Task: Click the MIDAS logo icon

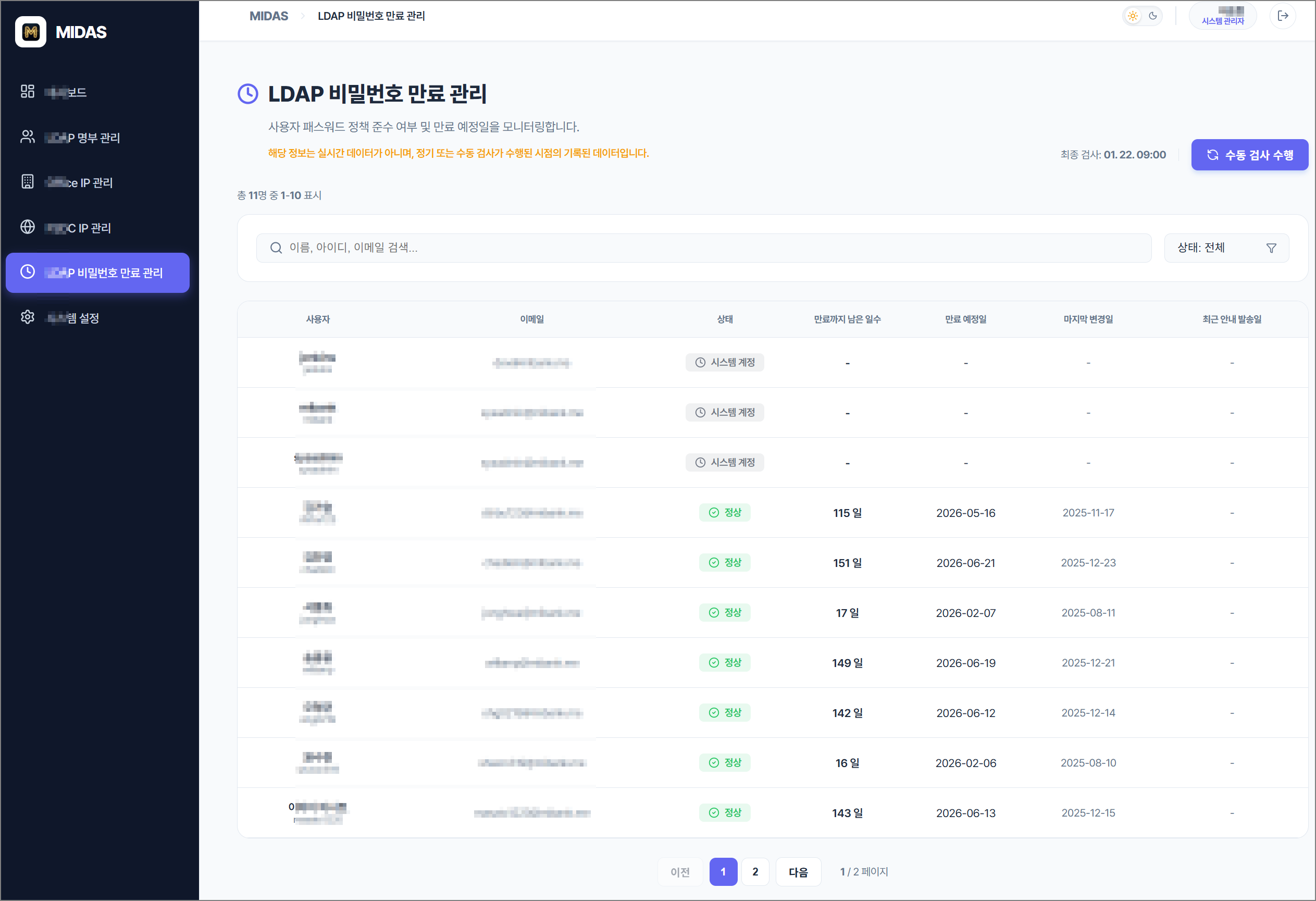Action: (31, 32)
